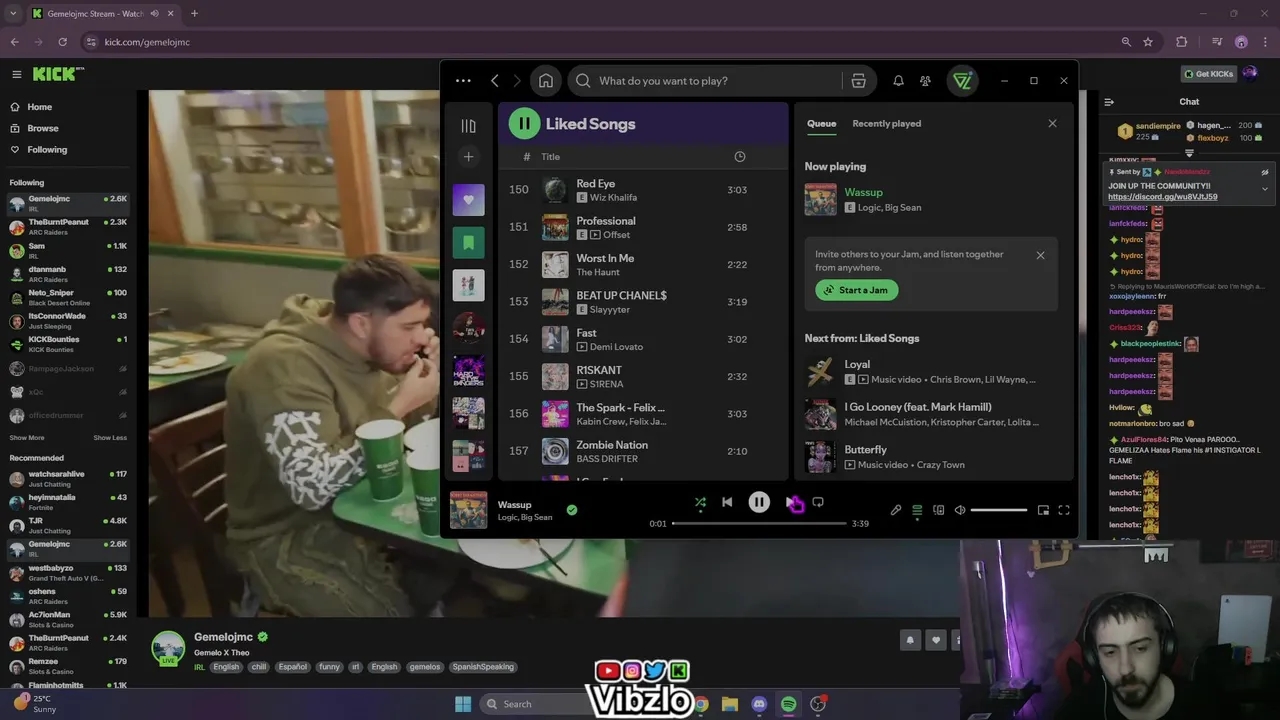Mute Spotify with the speaker icon
1280x720 pixels.
pos(960,510)
